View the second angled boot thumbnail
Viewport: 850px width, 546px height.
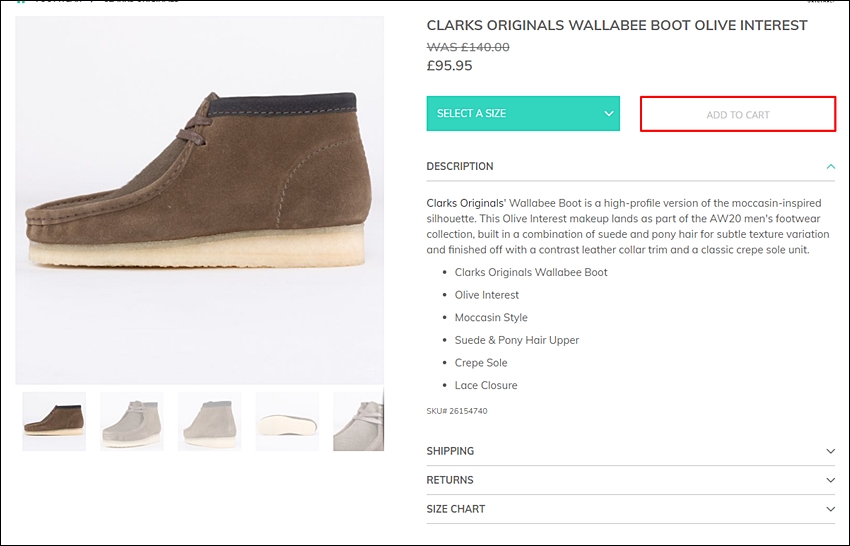click(x=132, y=421)
